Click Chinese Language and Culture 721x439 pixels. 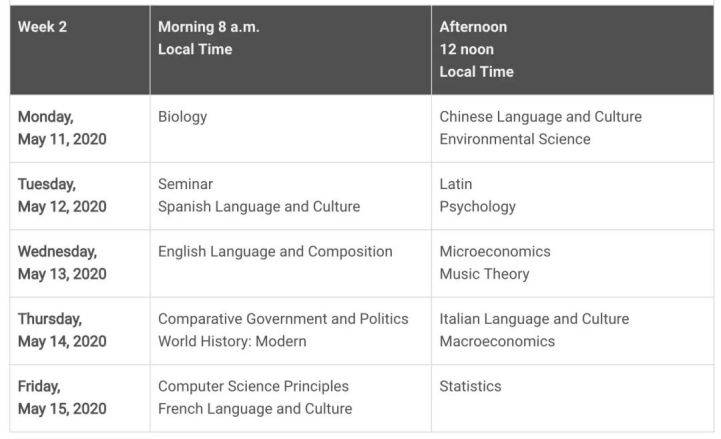[x=540, y=117]
